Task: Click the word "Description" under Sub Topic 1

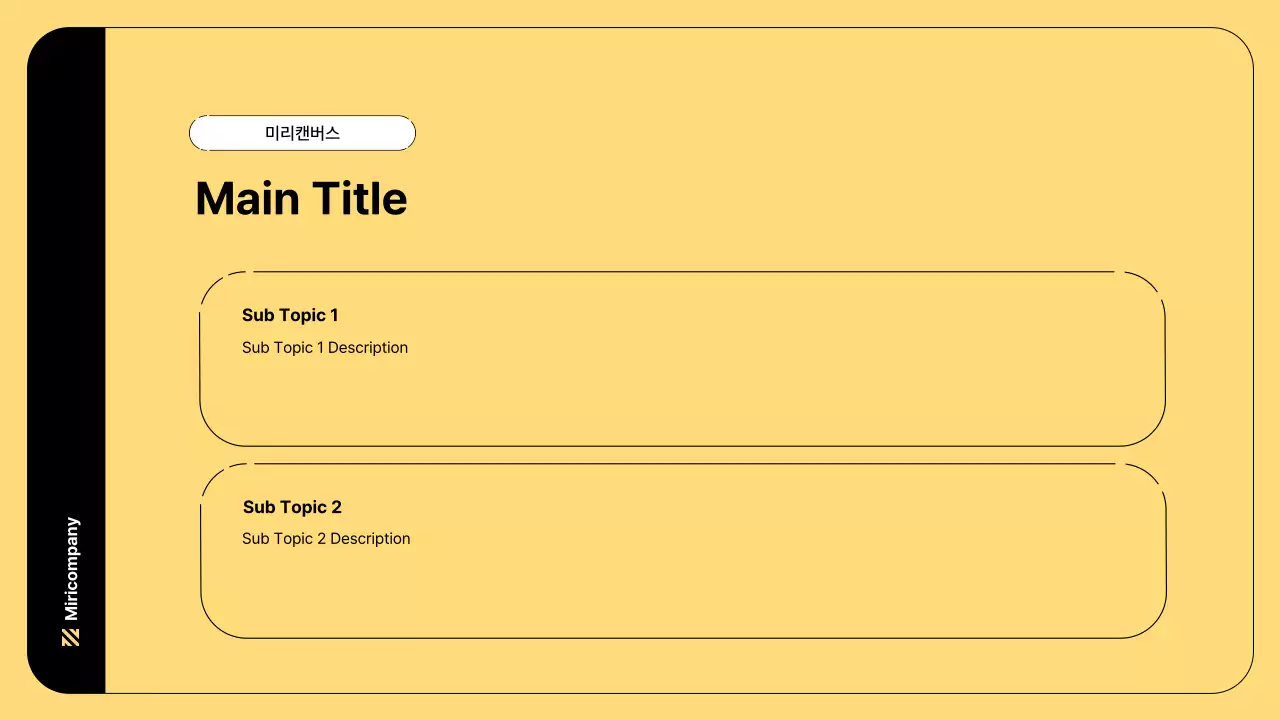Action: click(x=368, y=348)
